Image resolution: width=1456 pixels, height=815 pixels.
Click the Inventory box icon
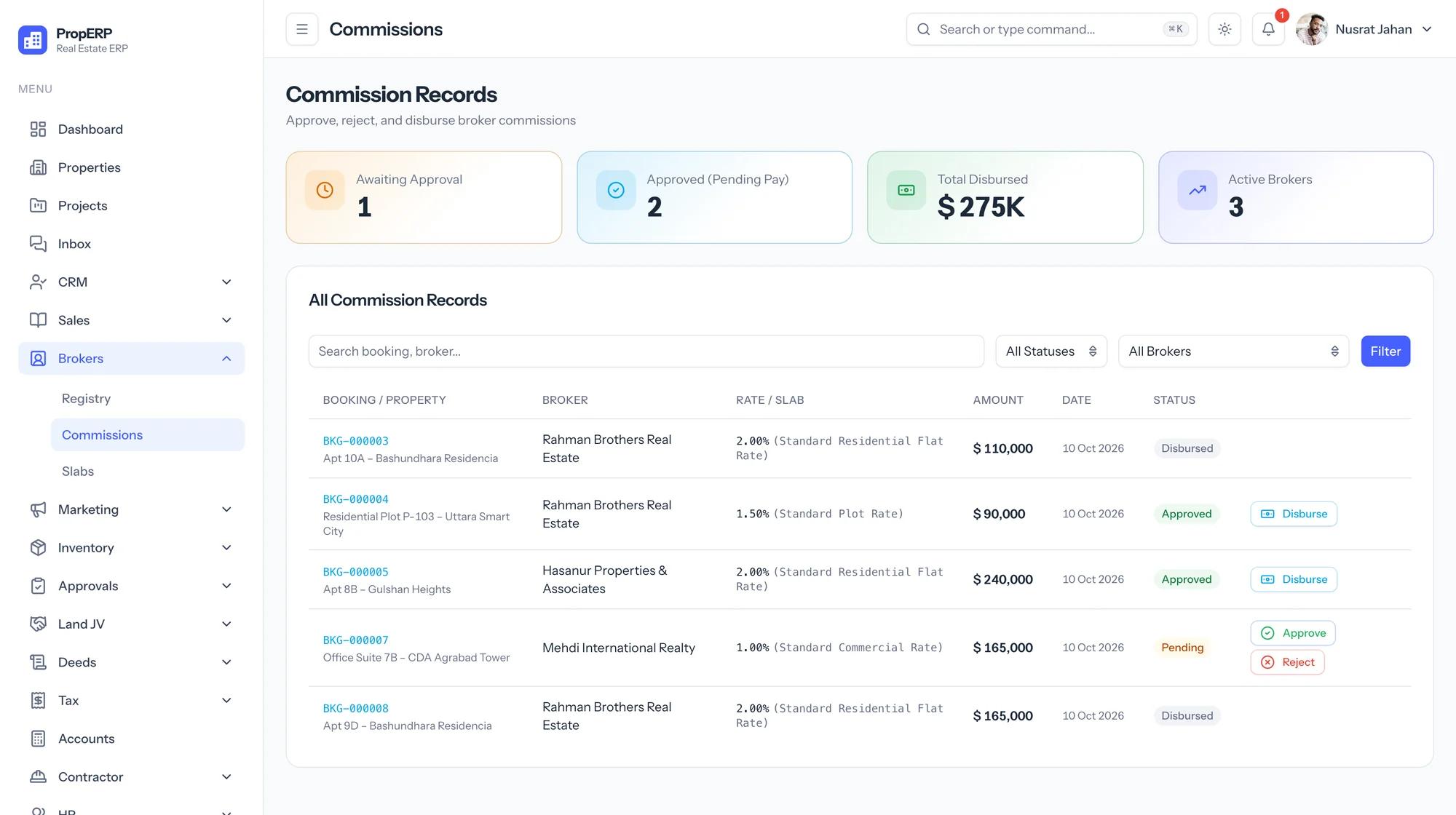tap(38, 548)
